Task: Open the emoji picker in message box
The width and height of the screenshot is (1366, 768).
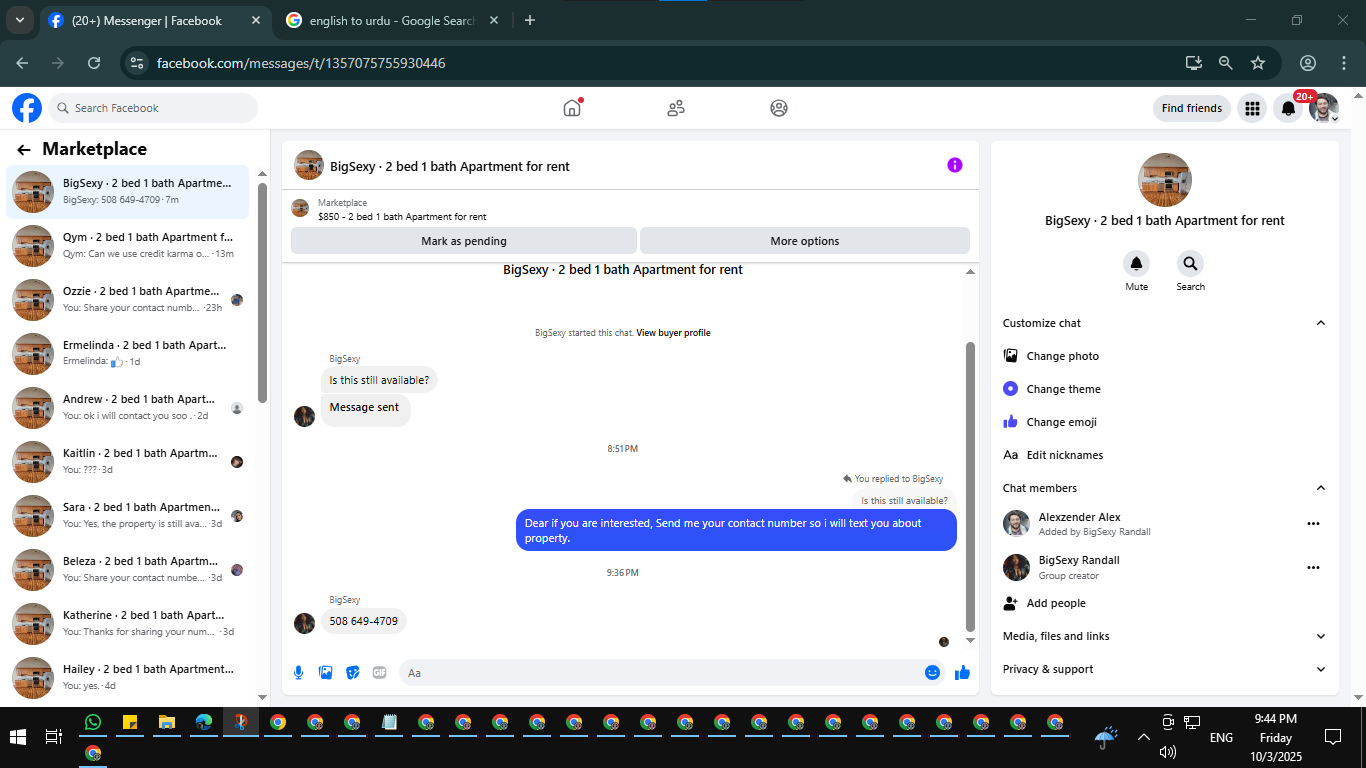Action: [932, 673]
